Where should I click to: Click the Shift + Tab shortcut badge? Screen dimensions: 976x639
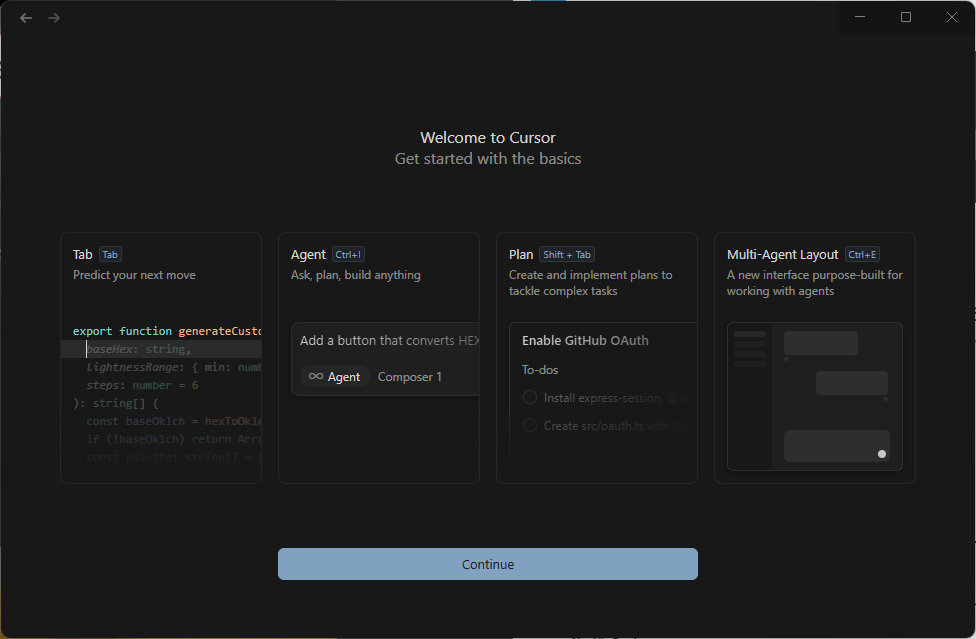[x=567, y=255]
